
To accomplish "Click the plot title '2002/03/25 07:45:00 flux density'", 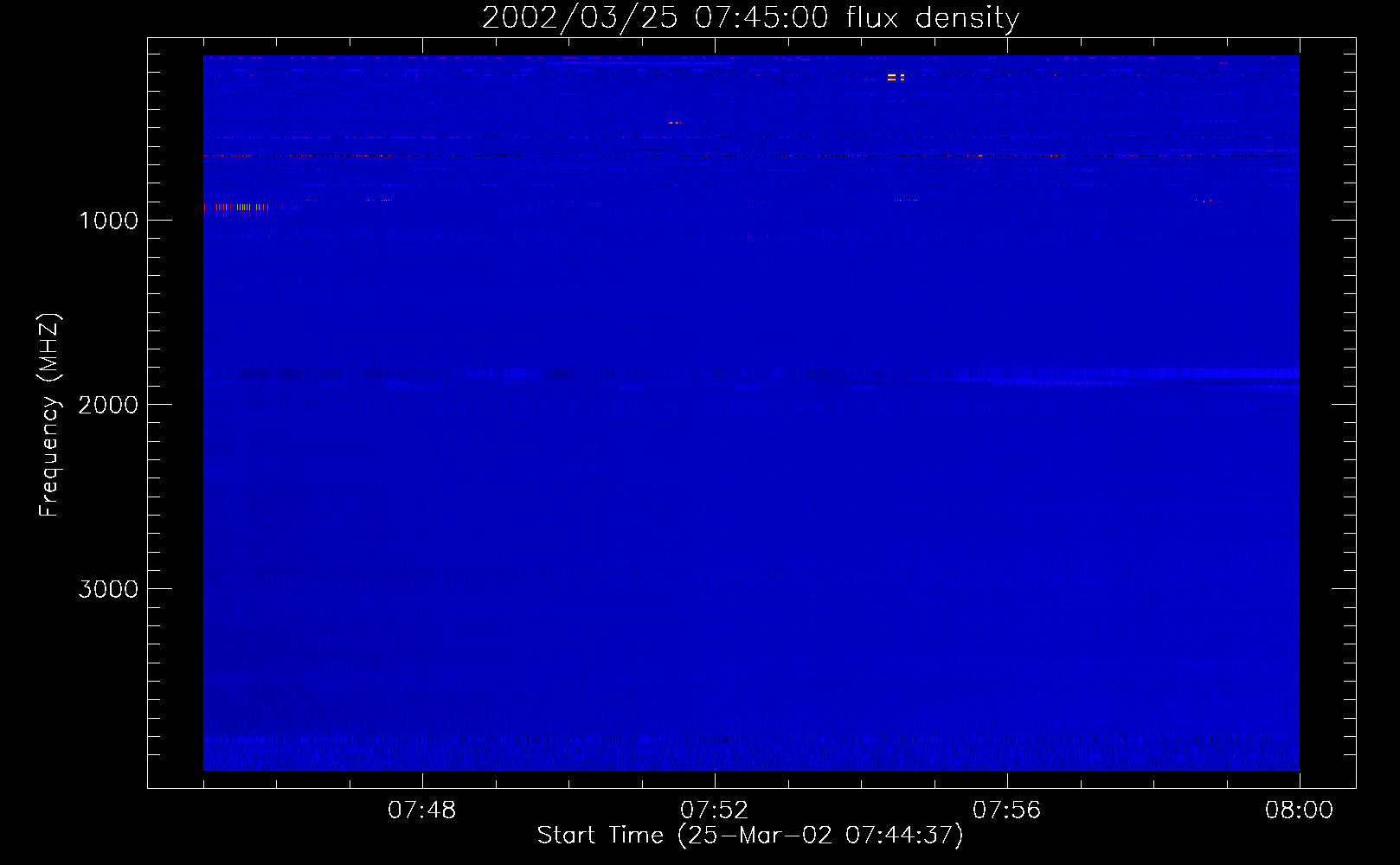I will coord(750,17).
